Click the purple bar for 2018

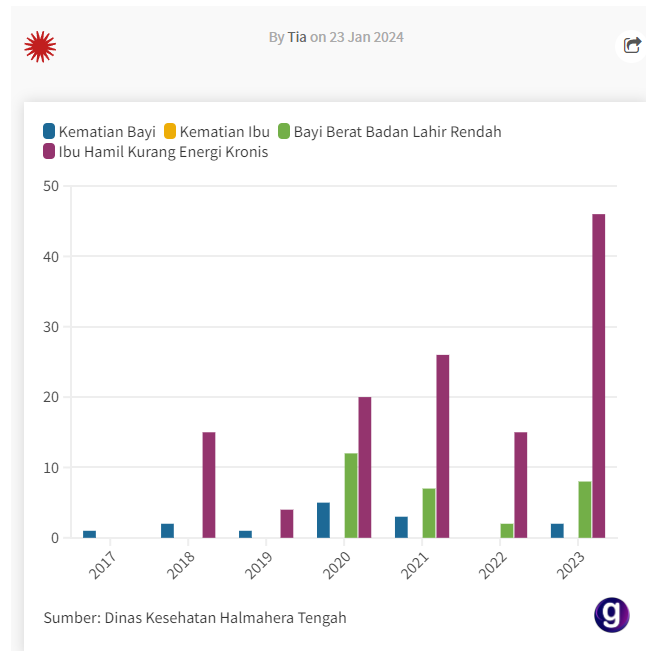pos(208,485)
